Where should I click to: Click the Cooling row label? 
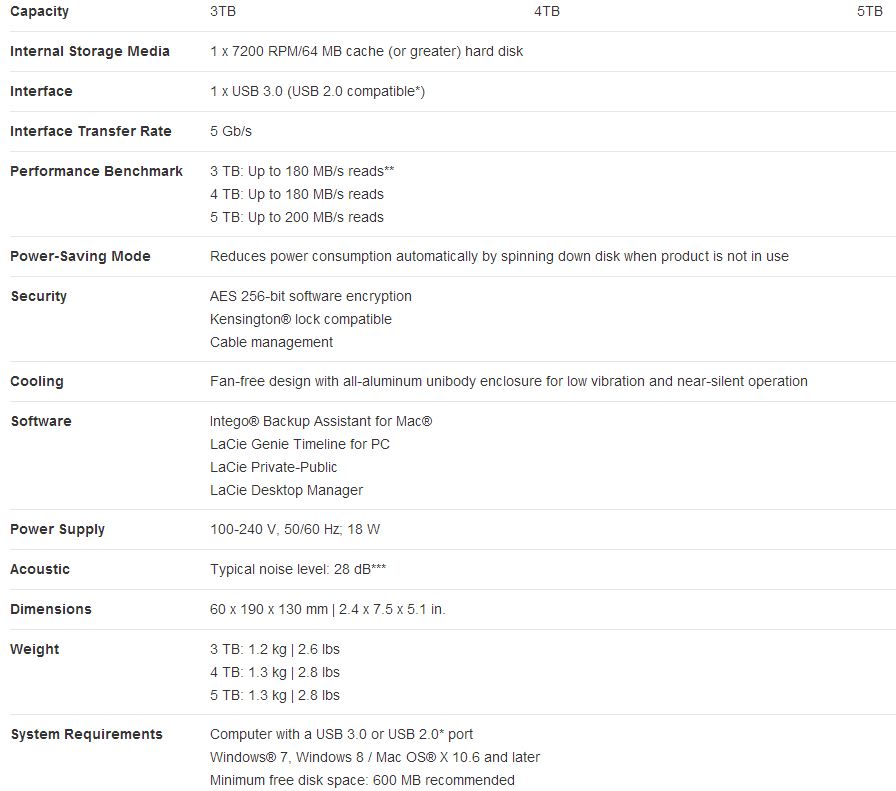click(37, 381)
